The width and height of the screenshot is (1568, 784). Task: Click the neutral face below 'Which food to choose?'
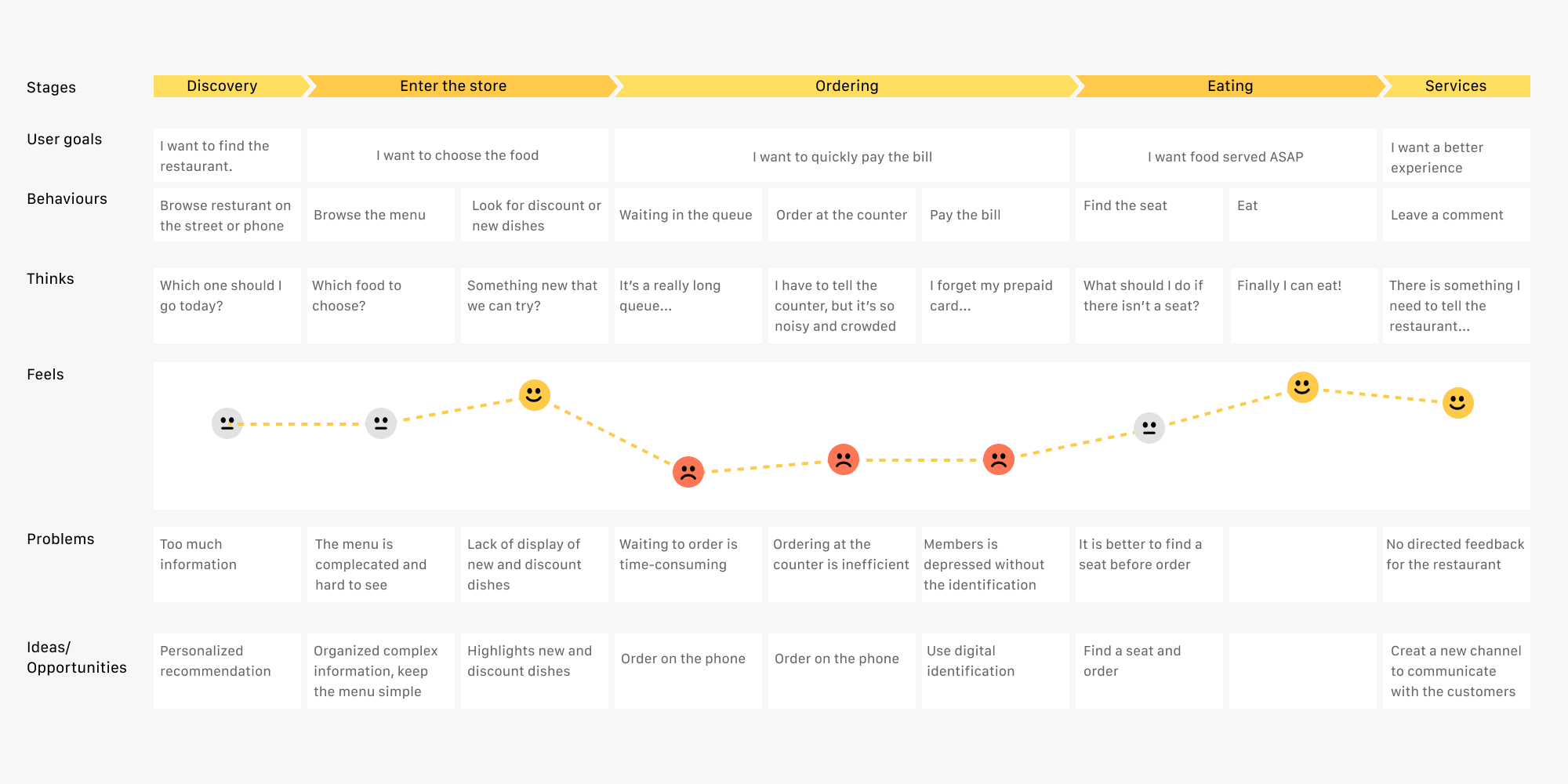[x=381, y=423]
